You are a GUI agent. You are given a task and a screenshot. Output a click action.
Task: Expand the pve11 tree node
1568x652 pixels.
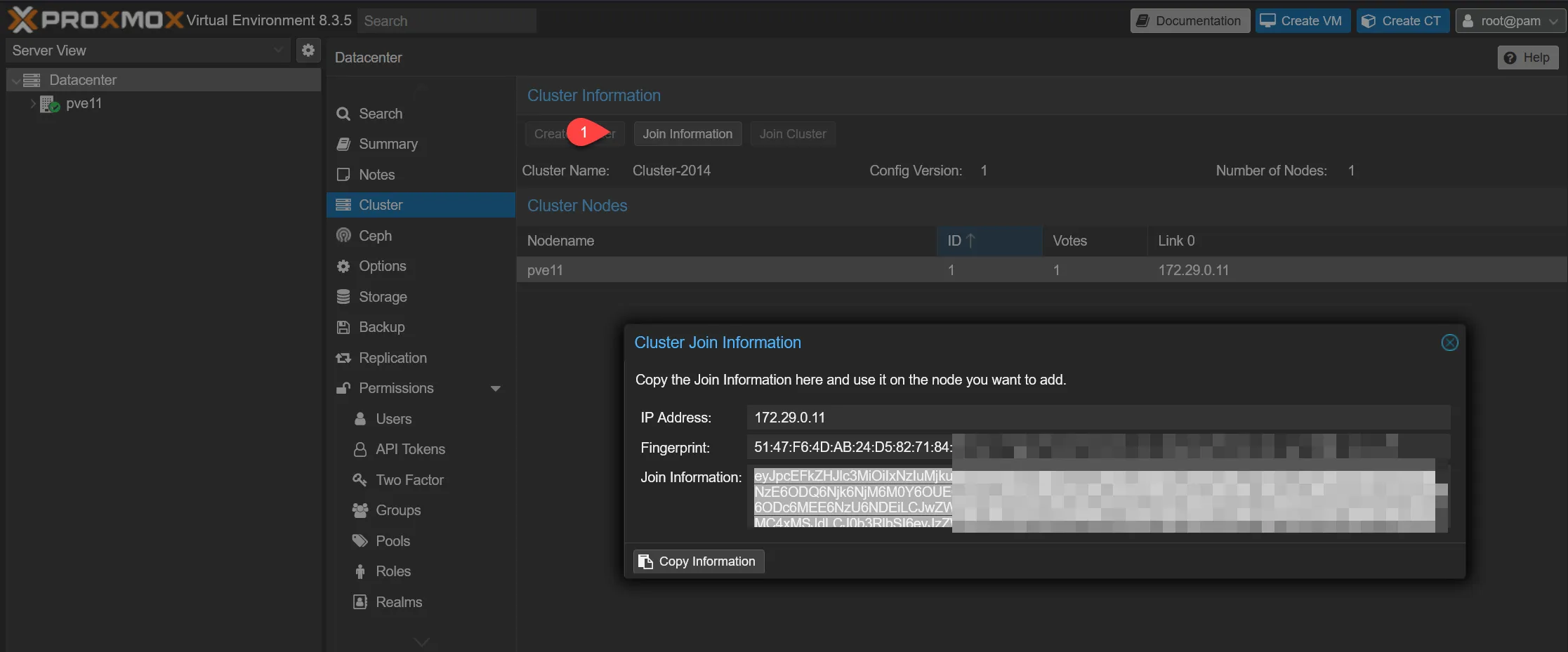point(32,104)
